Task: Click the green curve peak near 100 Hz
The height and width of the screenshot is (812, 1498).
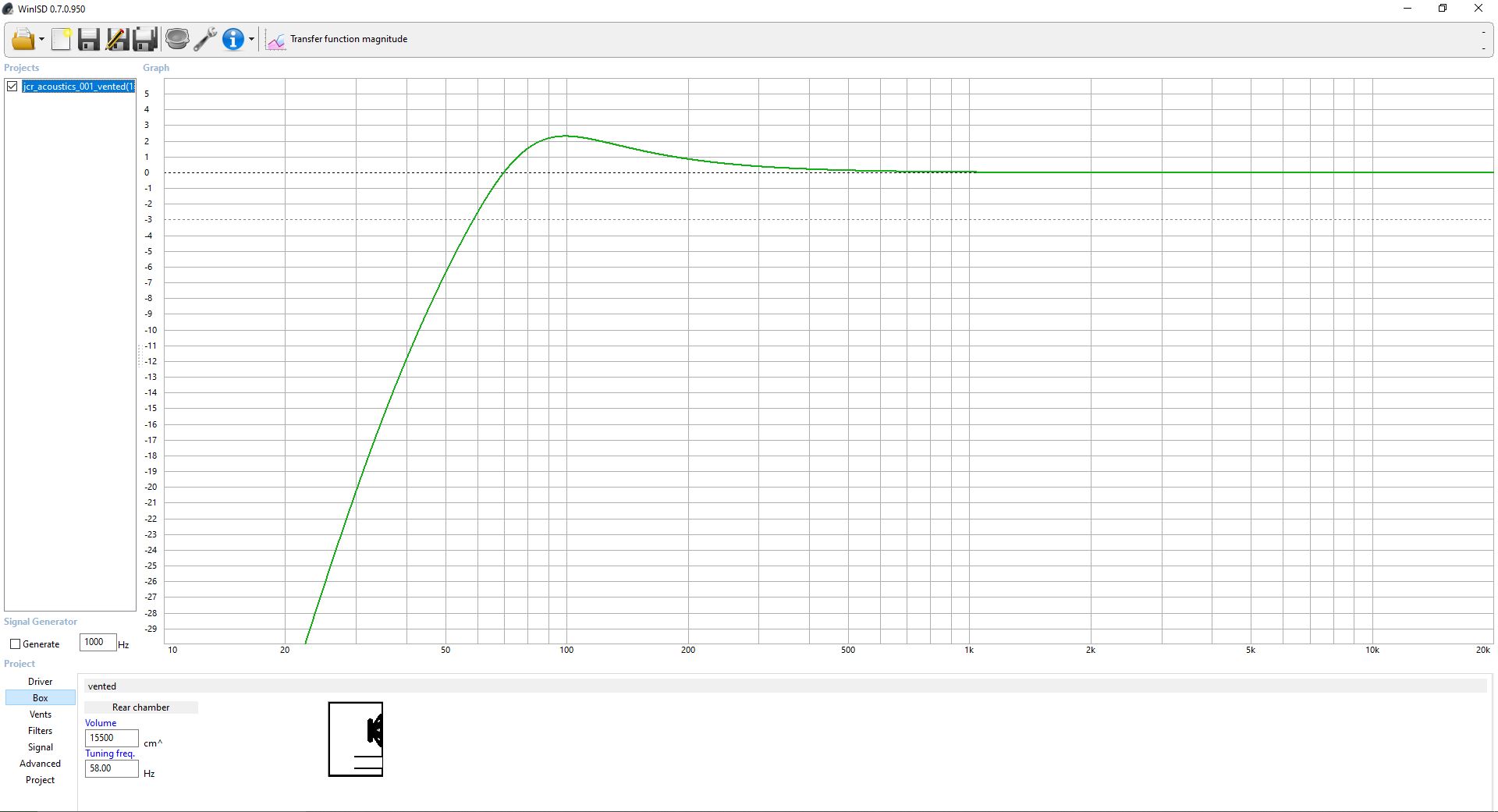Action: tap(566, 136)
